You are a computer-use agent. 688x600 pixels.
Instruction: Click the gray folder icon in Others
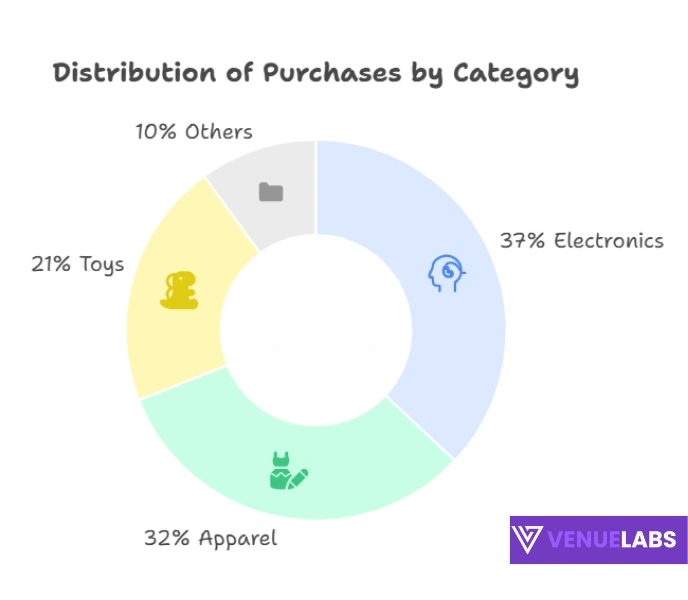[271, 191]
